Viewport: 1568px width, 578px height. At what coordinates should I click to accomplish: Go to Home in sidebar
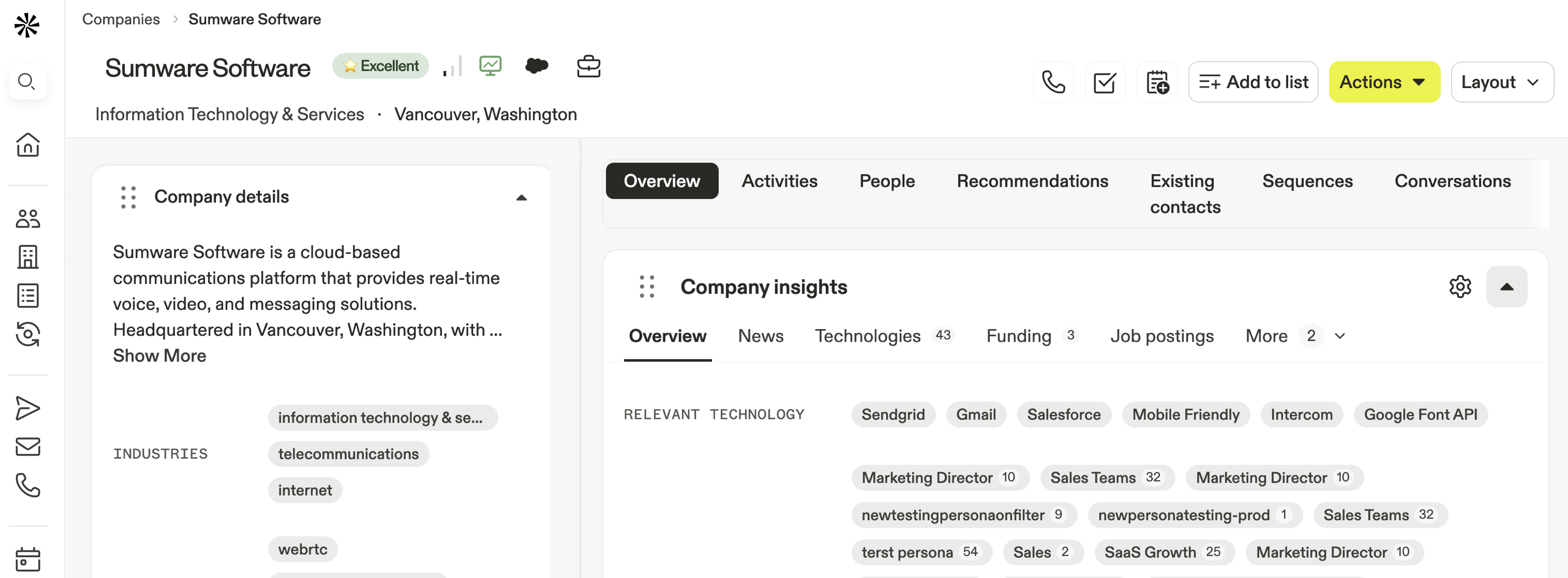pyautogui.click(x=28, y=145)
